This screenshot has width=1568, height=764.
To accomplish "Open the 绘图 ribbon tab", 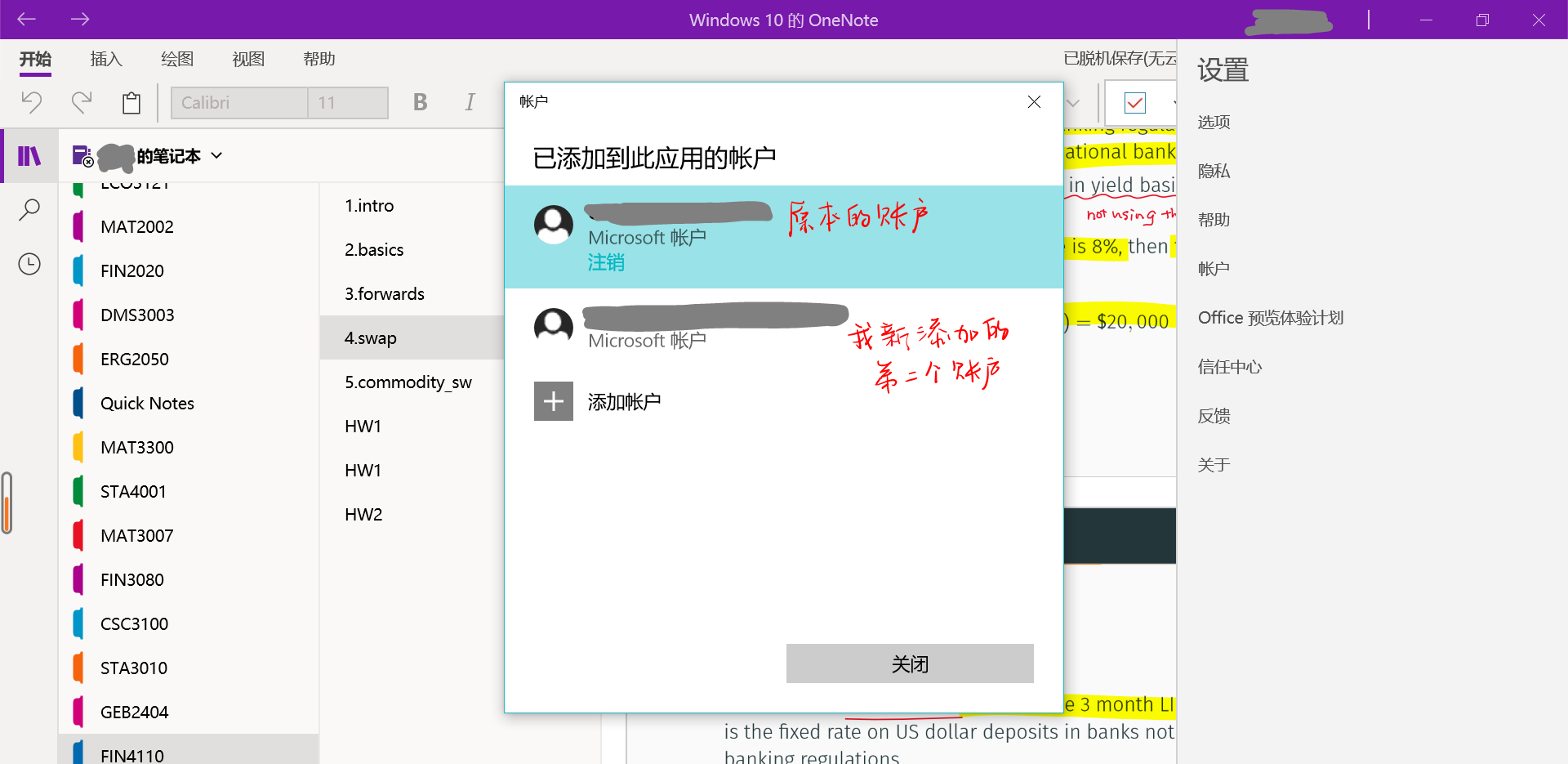I will click(x=177, y=59).
